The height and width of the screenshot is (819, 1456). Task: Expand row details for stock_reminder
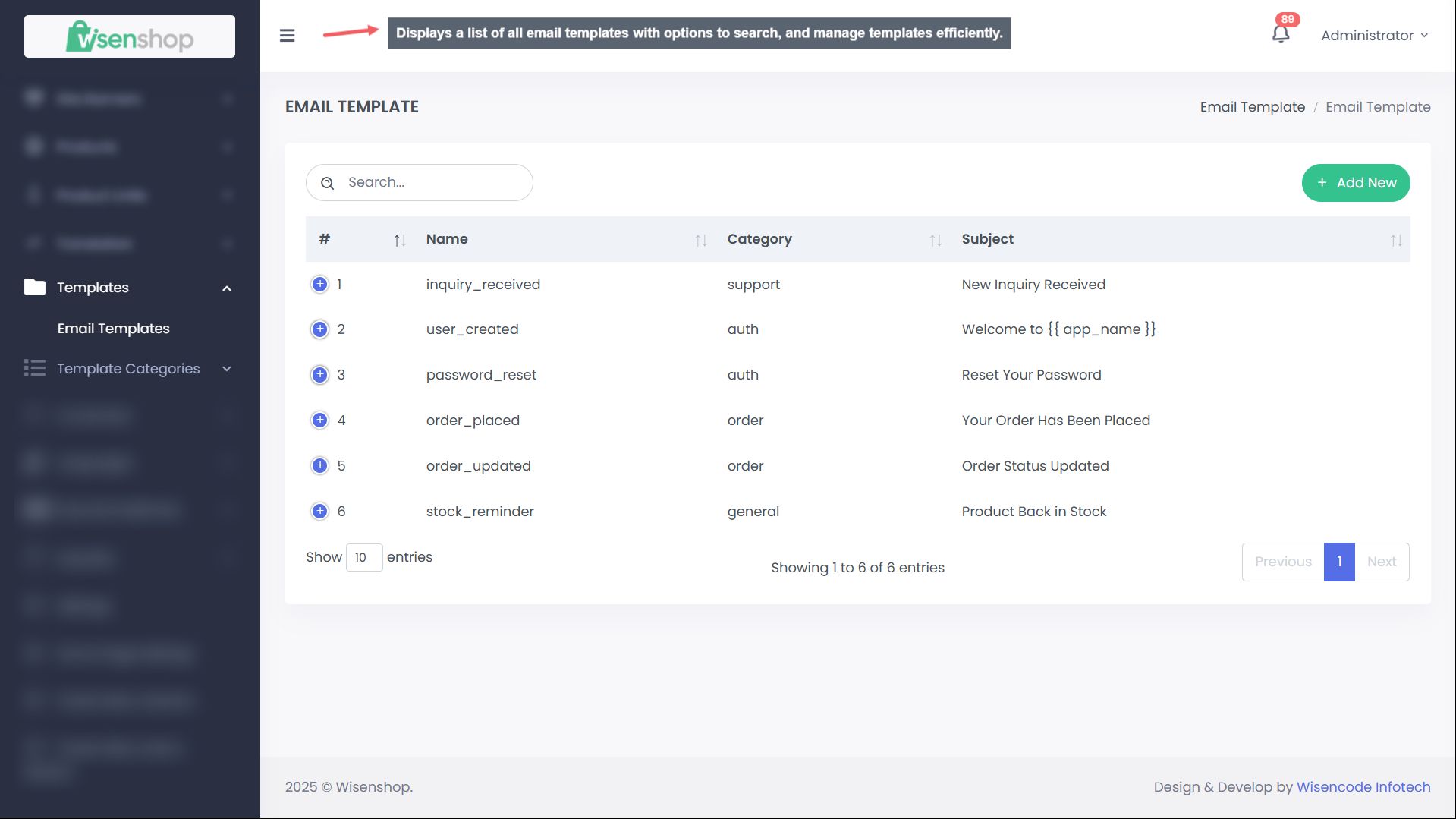pos(320,512)
